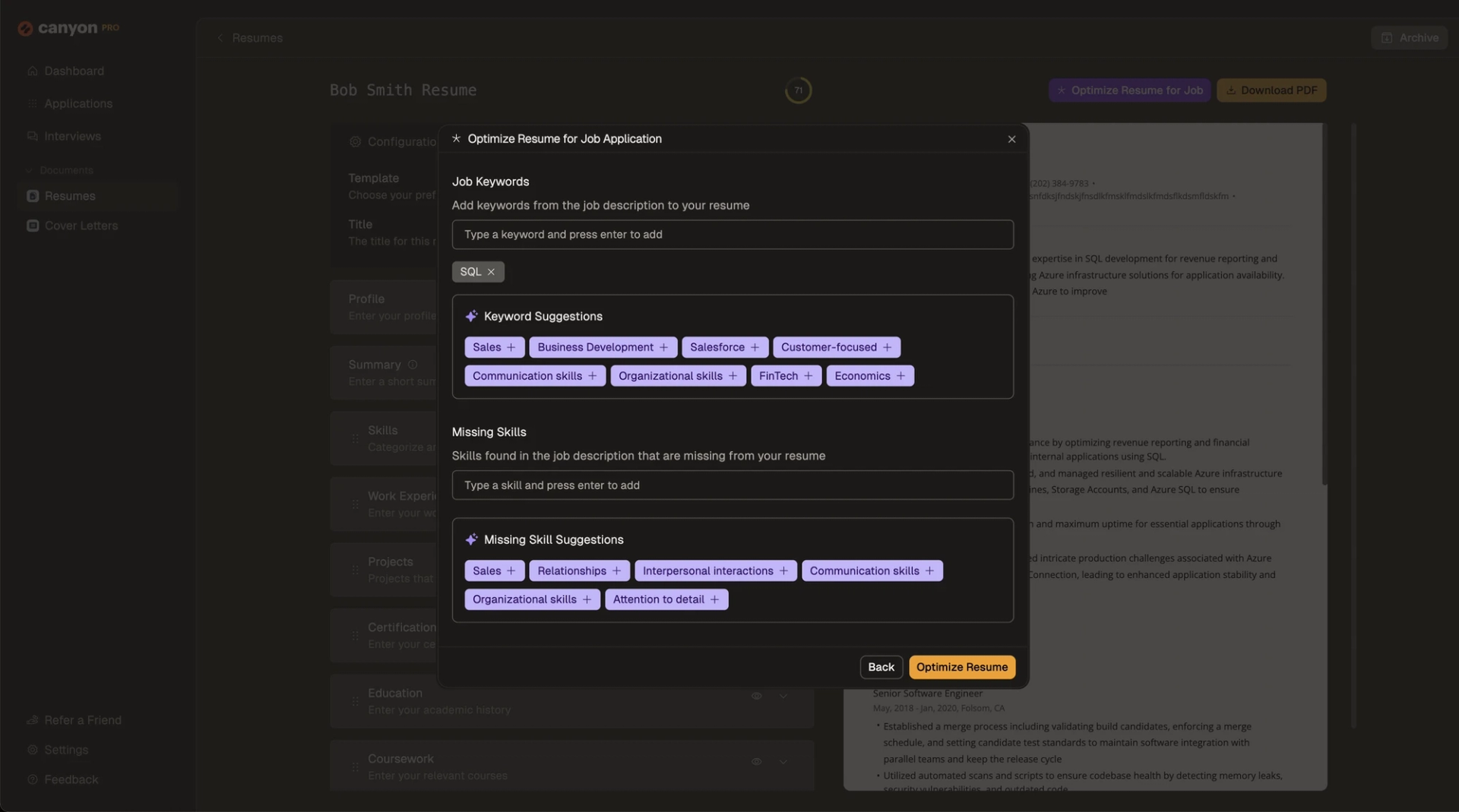This screenshot has height=812, width=1459.
Task: Add Sales missing skill suggestion
Action: (495, 570)
